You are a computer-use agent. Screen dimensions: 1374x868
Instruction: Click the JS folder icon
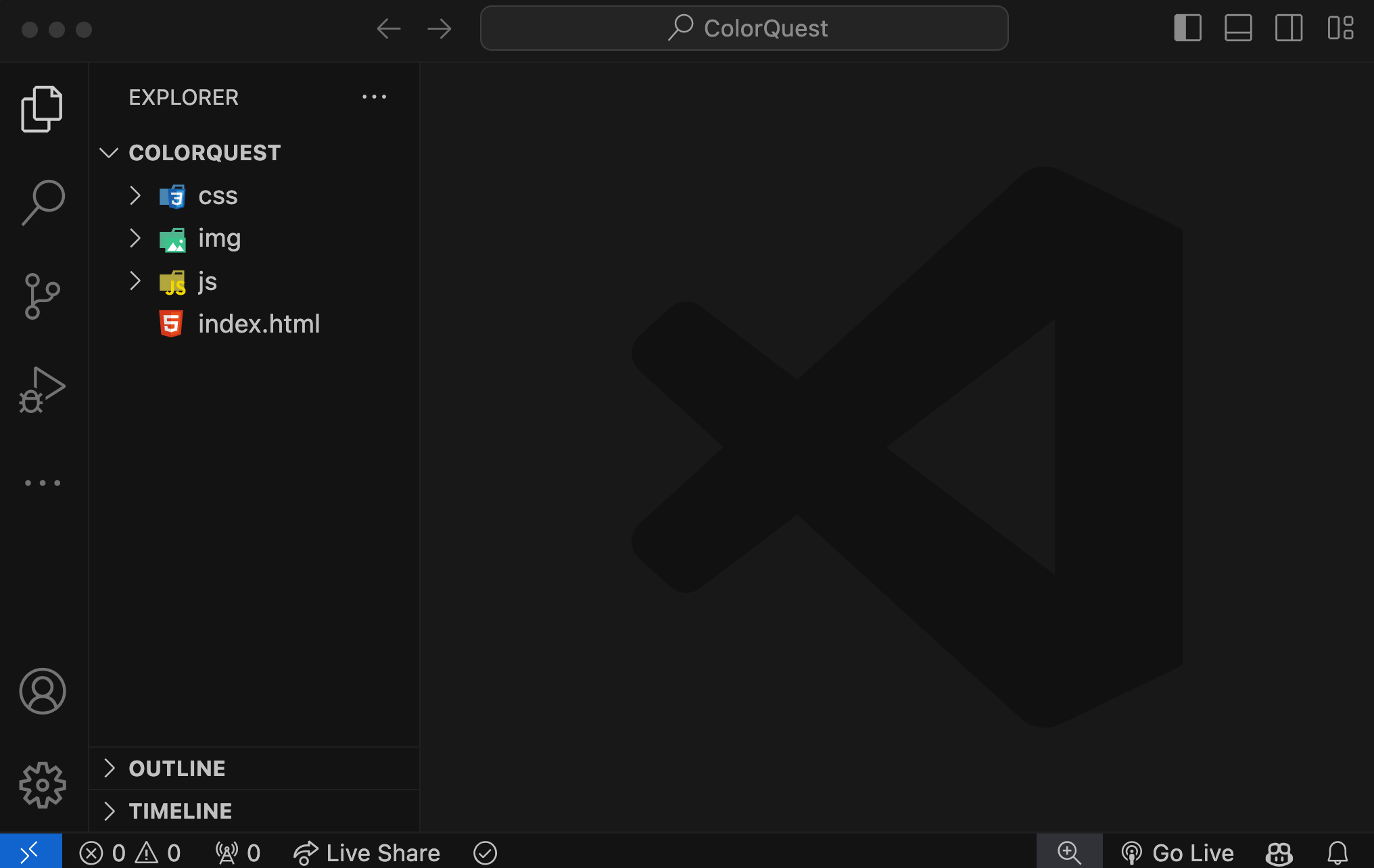172,283
